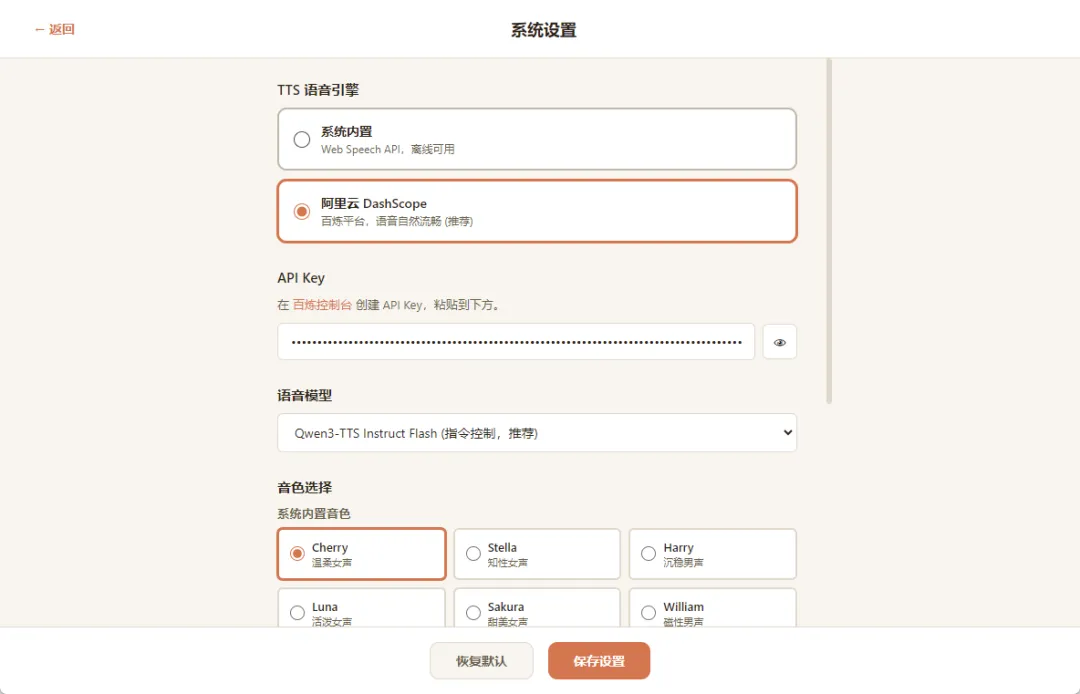The width and height of the screenshot is (1080, 694).
Task: Click the Stella voice radio circle
Action: (x=473, y=554)
